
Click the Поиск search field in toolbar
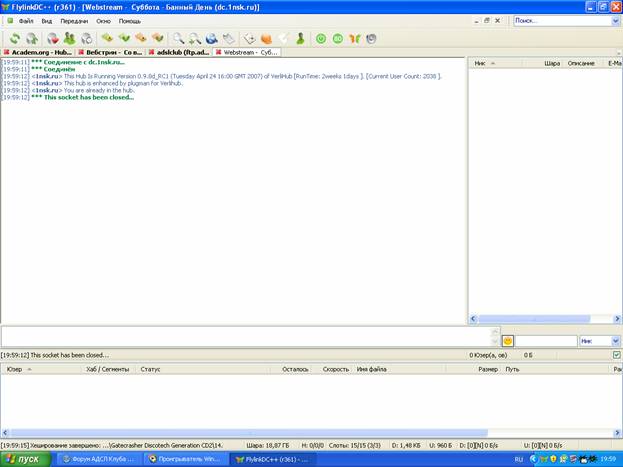pos(563,21)
